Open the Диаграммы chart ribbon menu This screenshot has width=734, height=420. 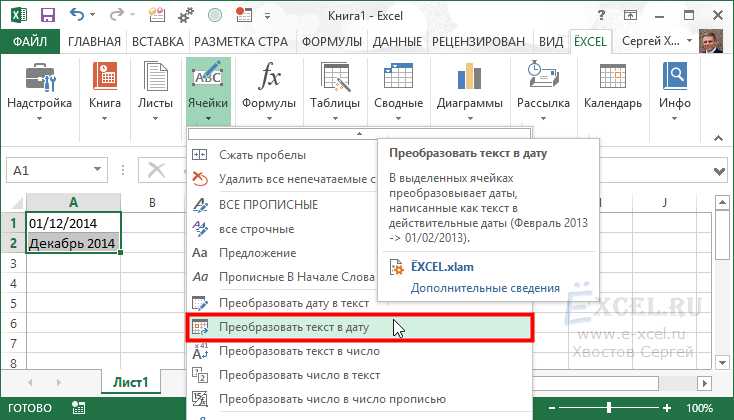tap(470, 91)
